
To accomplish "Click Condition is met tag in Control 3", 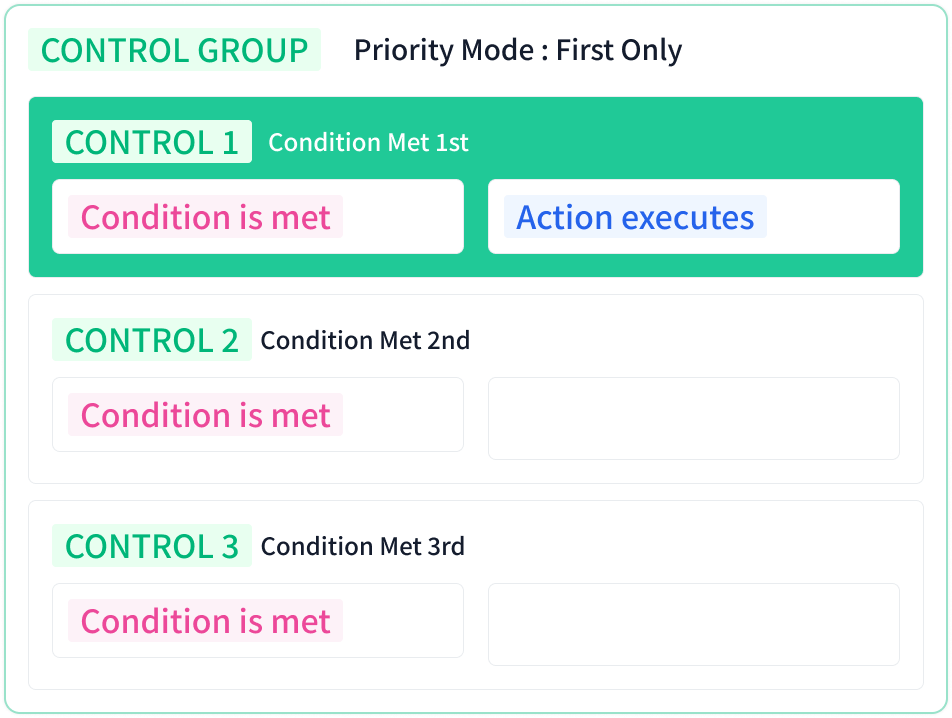I will click(x=205, y=620).
